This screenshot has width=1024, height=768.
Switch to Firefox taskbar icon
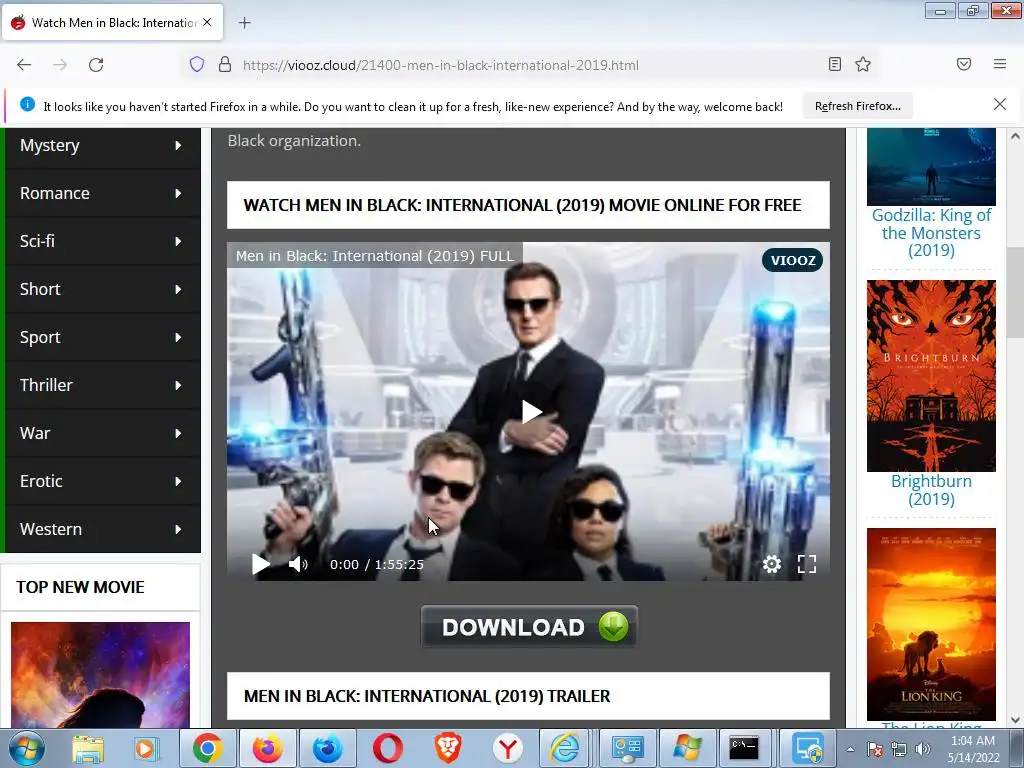tap(267, 748)
